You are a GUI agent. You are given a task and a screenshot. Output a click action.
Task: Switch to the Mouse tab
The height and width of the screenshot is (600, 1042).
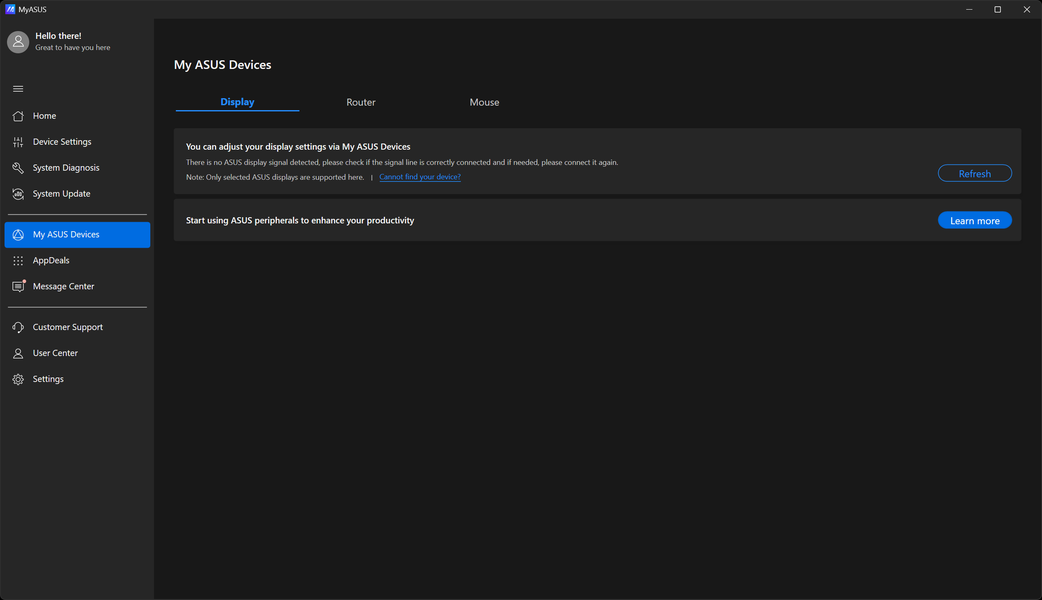(484, 102)
